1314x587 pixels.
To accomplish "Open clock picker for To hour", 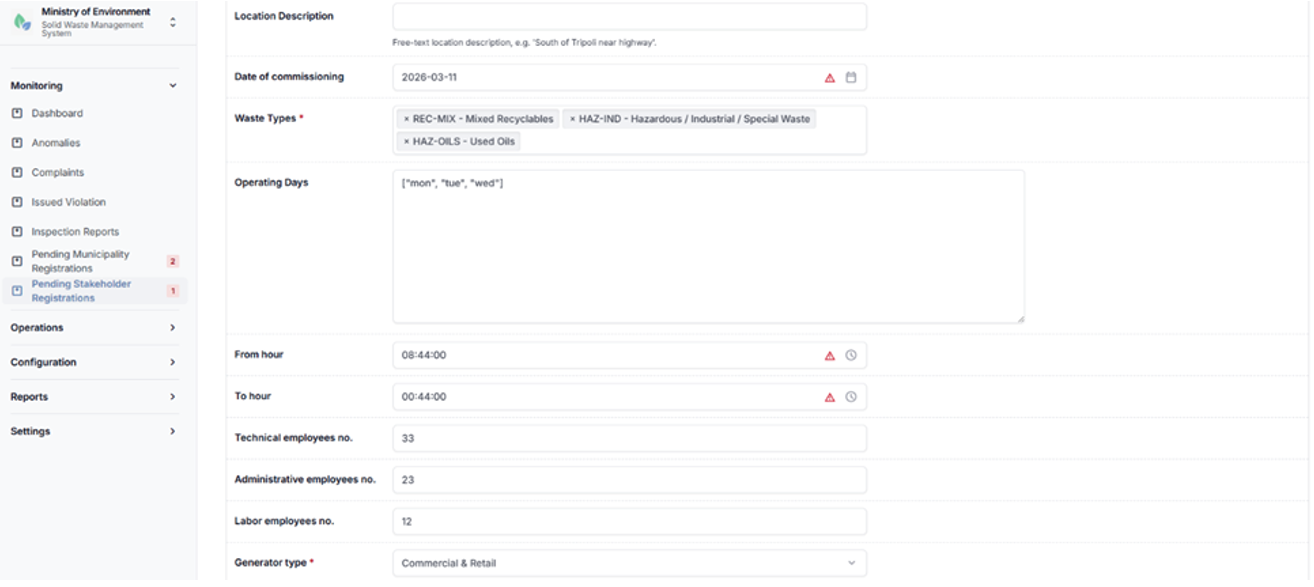I will click(x=851, y=397).
